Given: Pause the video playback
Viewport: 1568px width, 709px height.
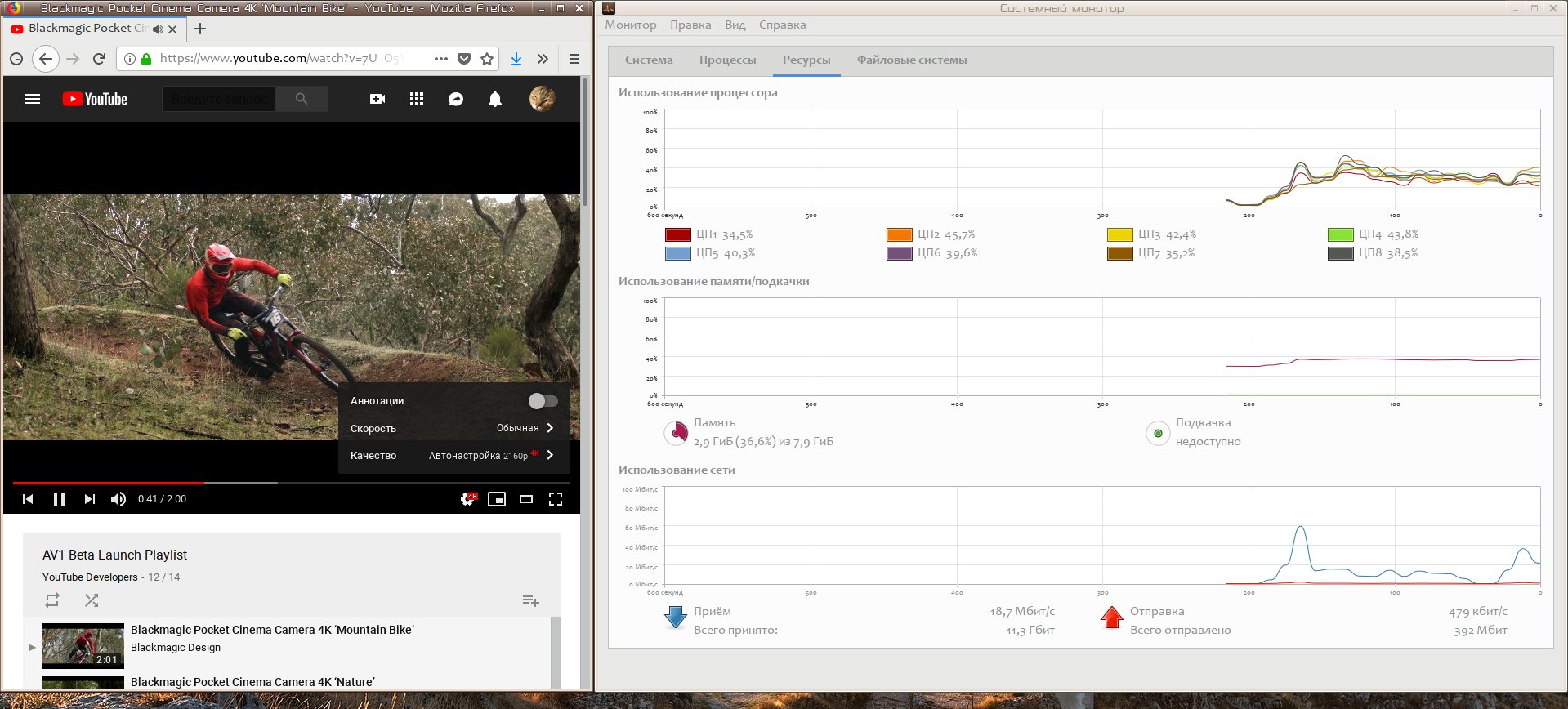Looking at the screenshot, I should click(x=59, y=499).
